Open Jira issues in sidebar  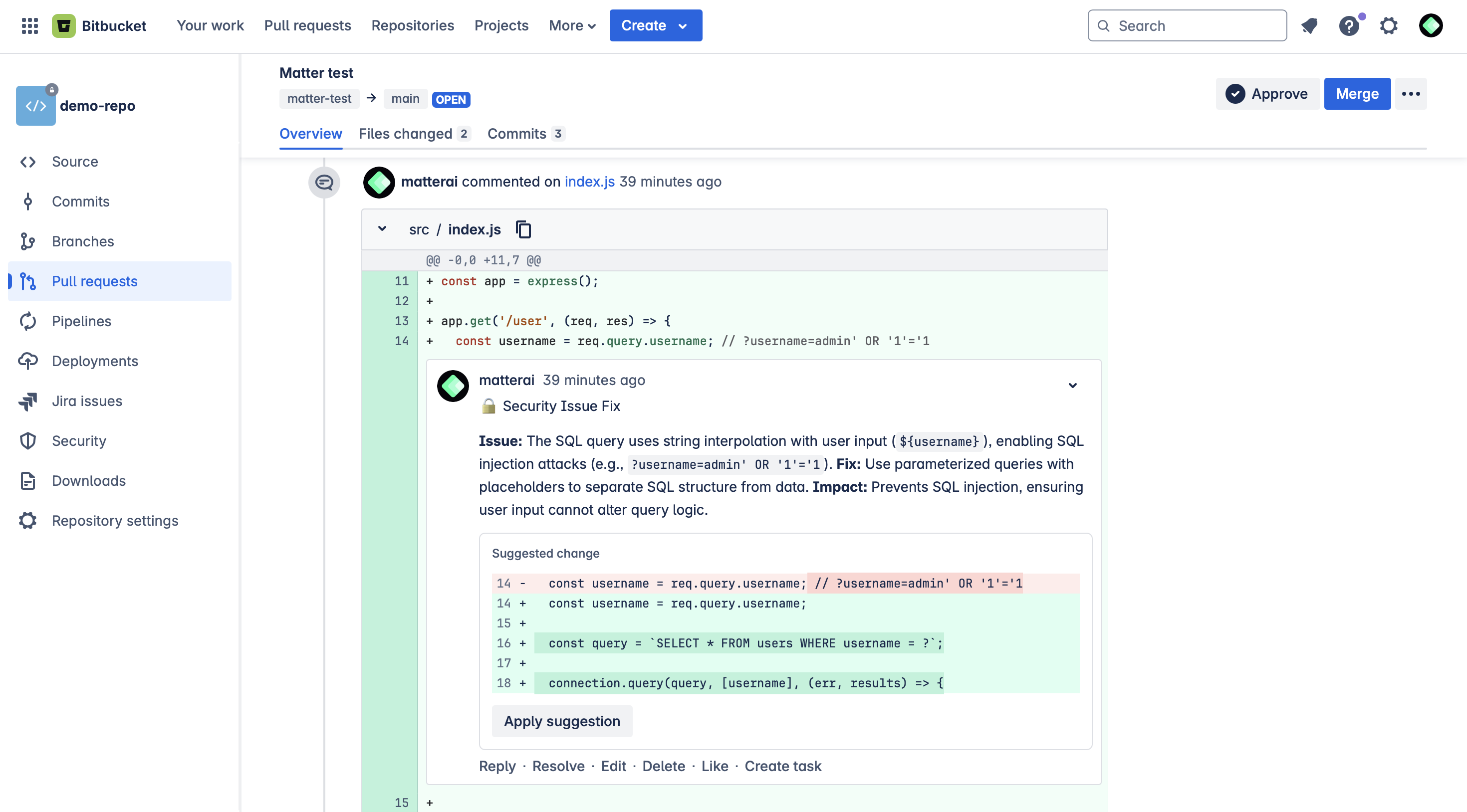click(86, 401)
